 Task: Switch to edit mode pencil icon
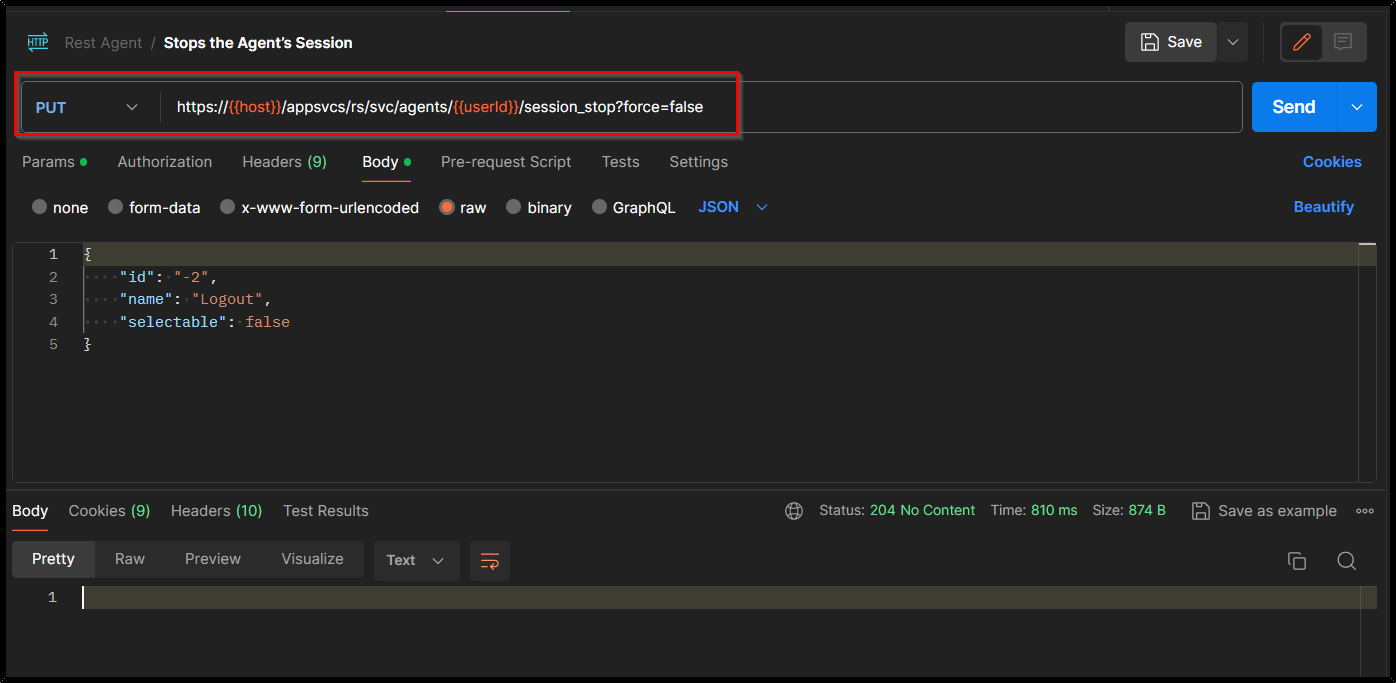tap(1302, 42)
